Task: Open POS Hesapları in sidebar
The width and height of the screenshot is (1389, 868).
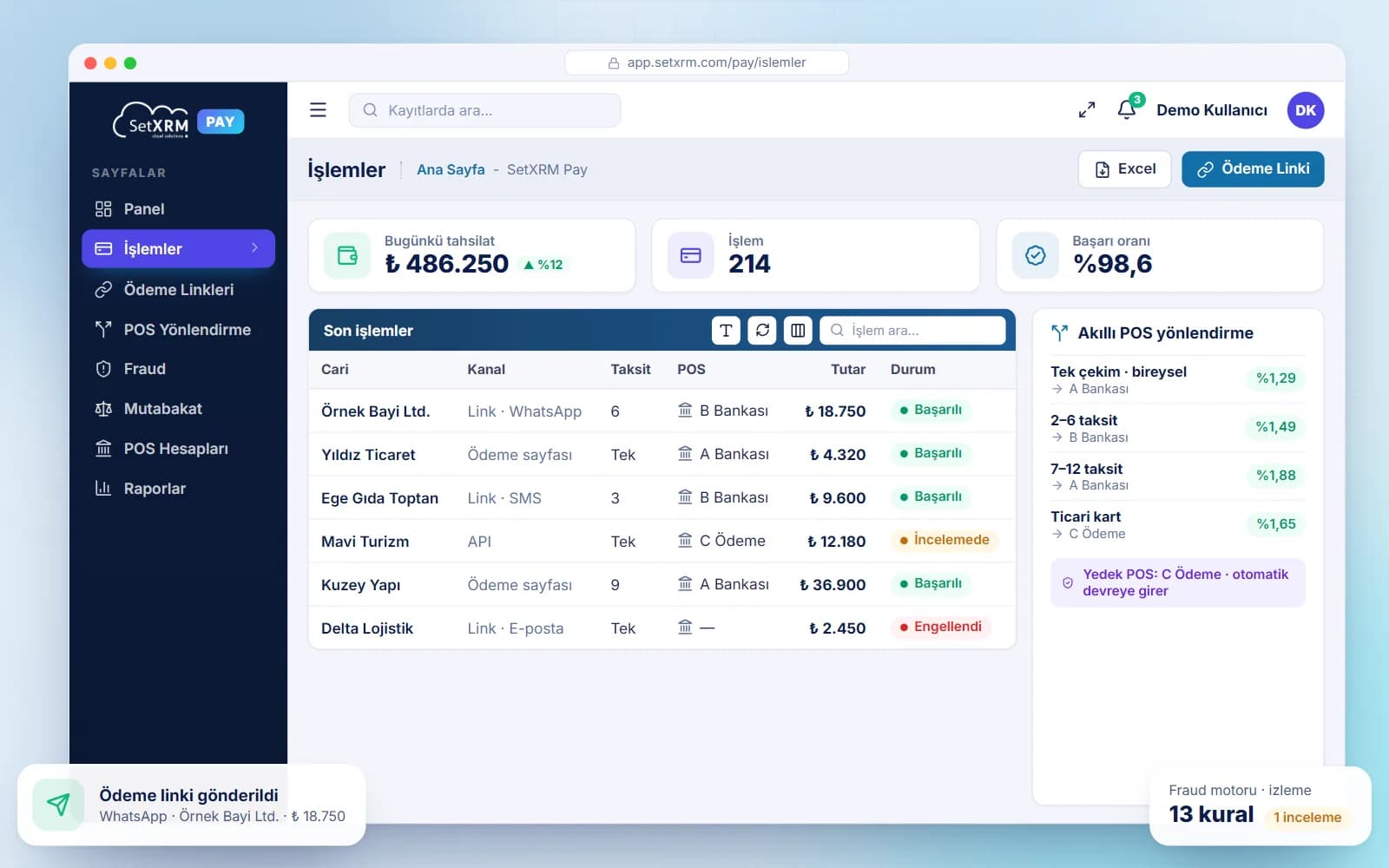Action: coord(178,449)
